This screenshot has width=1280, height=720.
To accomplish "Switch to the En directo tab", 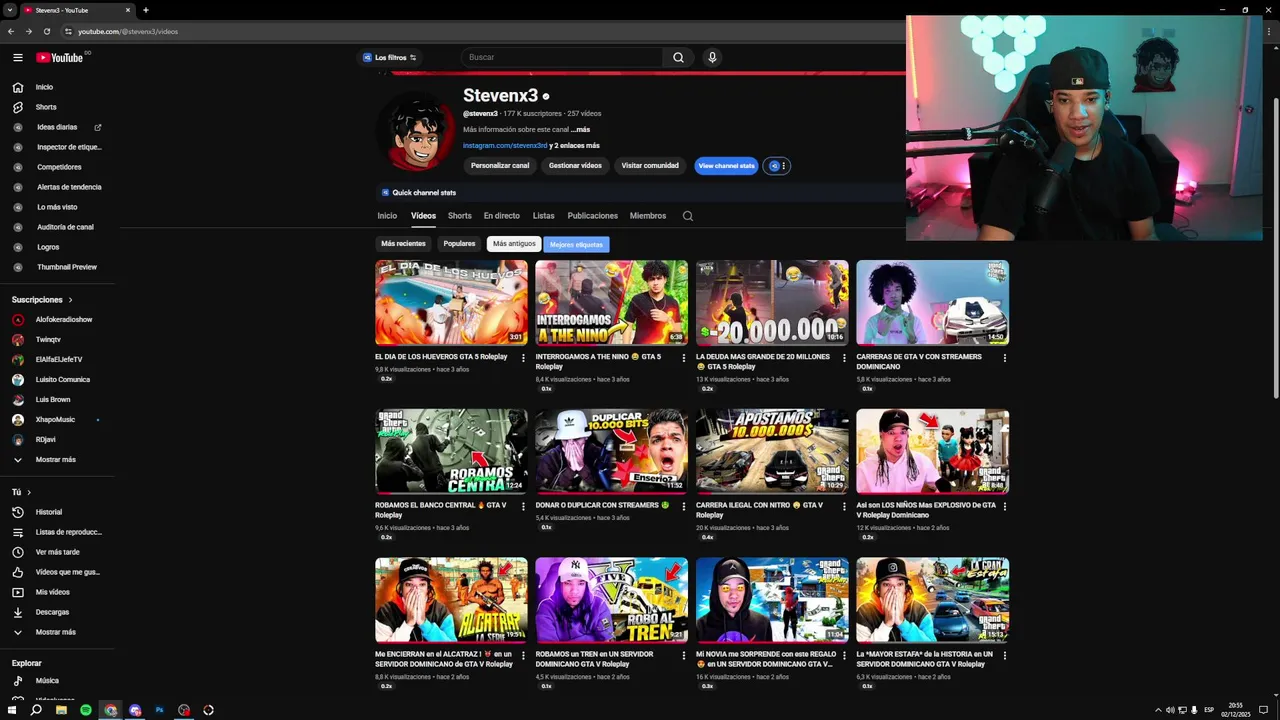I will tap(502, 216).
